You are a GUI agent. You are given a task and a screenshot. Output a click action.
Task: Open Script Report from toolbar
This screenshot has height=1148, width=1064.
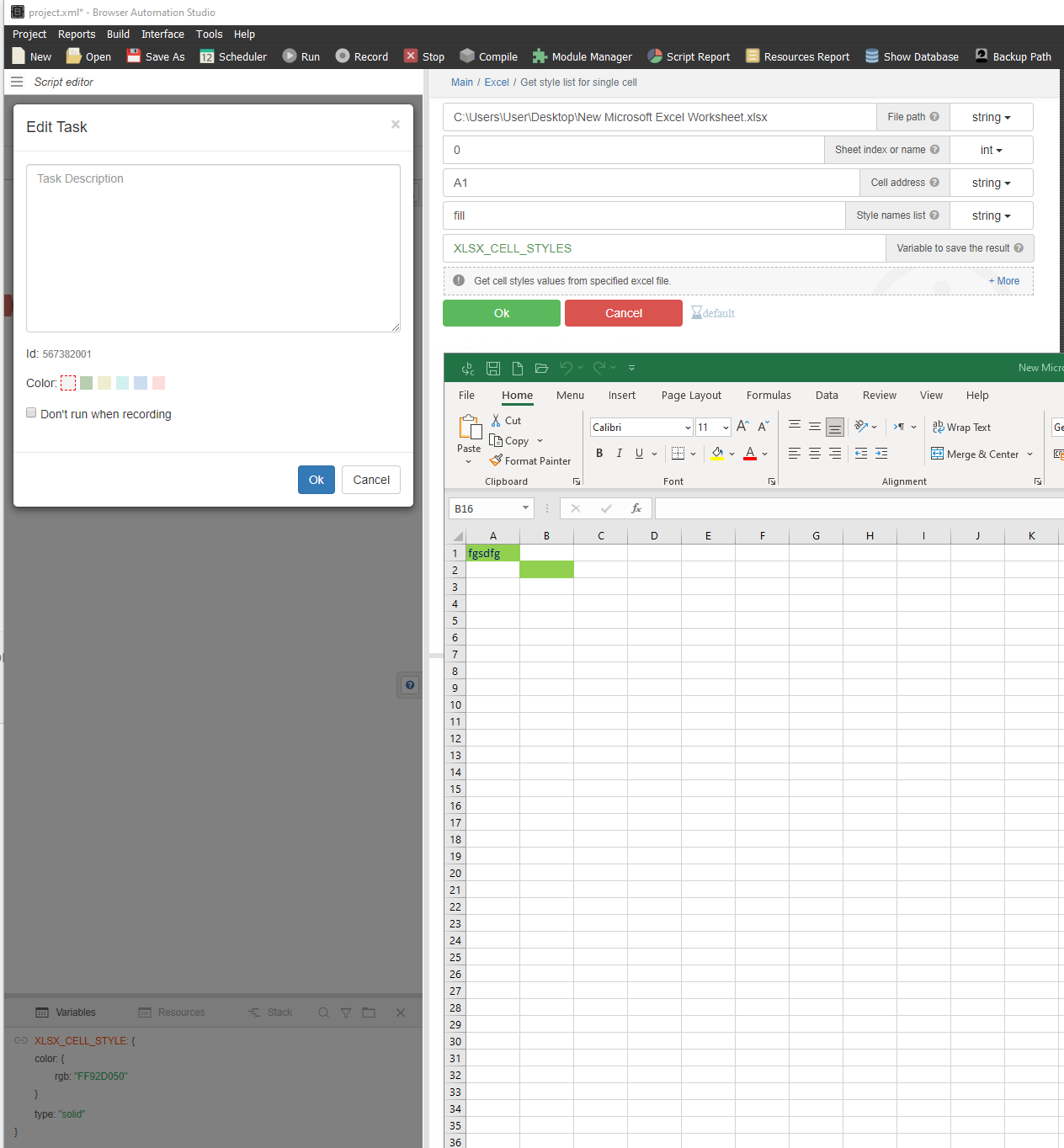pos(655,56)
